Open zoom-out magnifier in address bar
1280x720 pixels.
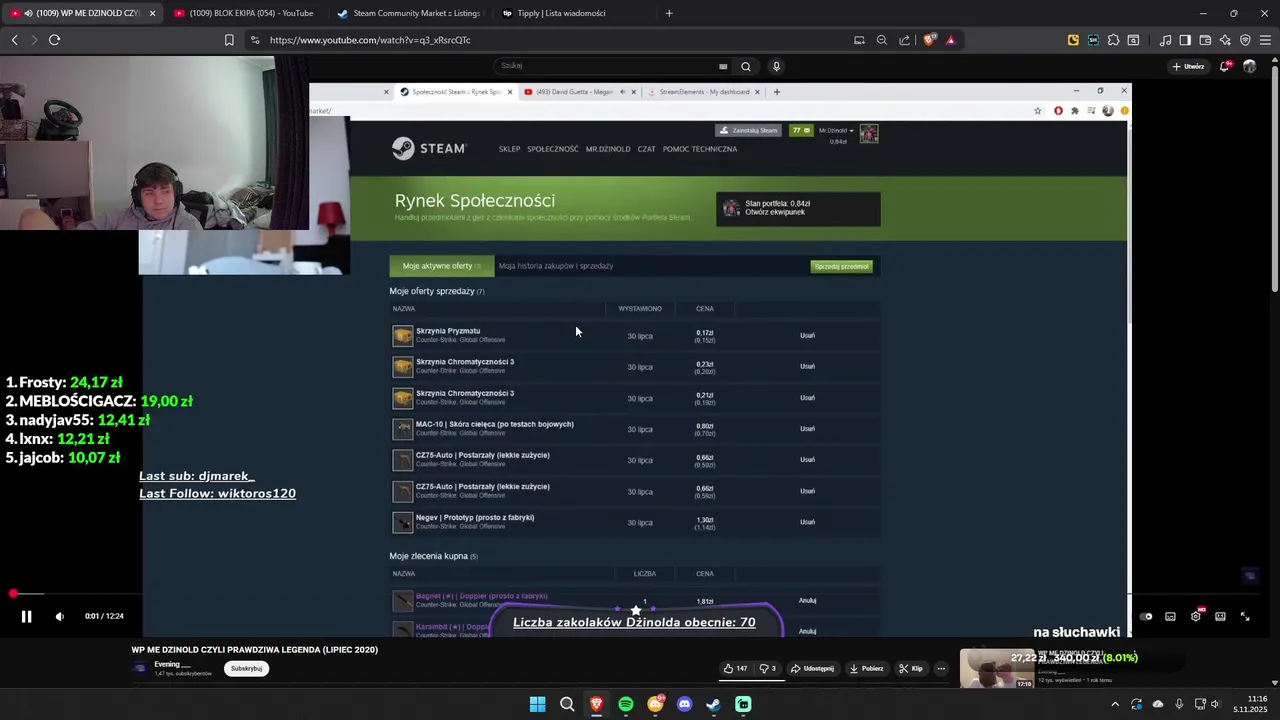tap(881, 40)
